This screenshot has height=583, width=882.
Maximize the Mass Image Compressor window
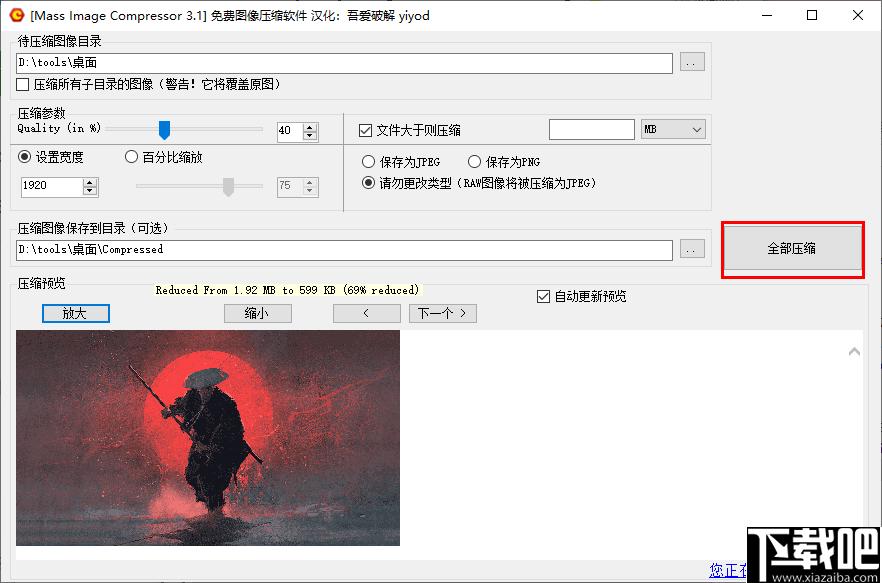[x=812, y=15]
